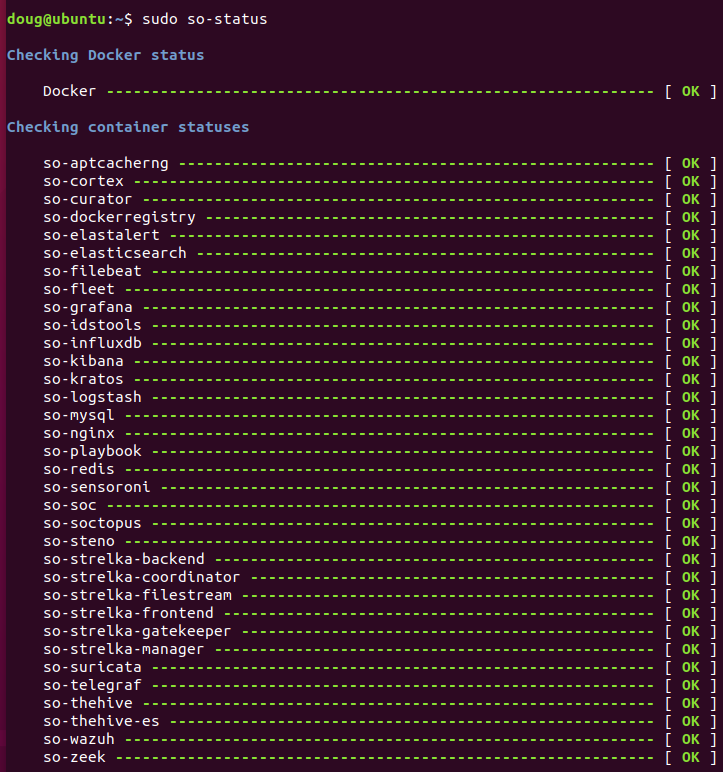The width and height of the screenshot is (723, 772).
Task: Click the so-logstash container name
Action: coord(92,398)
